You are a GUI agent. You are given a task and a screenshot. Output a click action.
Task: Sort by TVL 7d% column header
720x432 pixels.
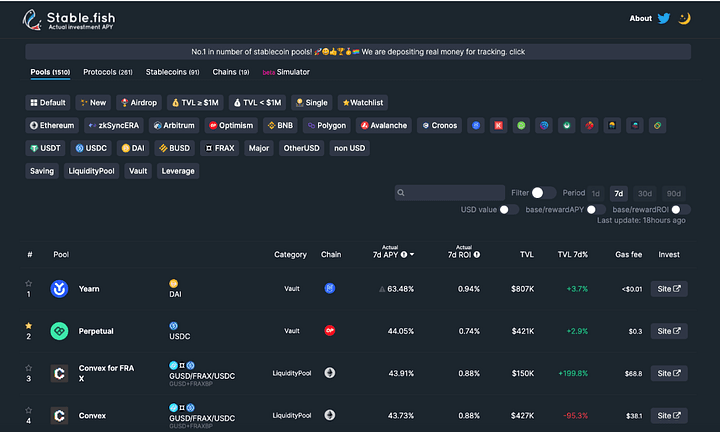click(x=573, y=254)
